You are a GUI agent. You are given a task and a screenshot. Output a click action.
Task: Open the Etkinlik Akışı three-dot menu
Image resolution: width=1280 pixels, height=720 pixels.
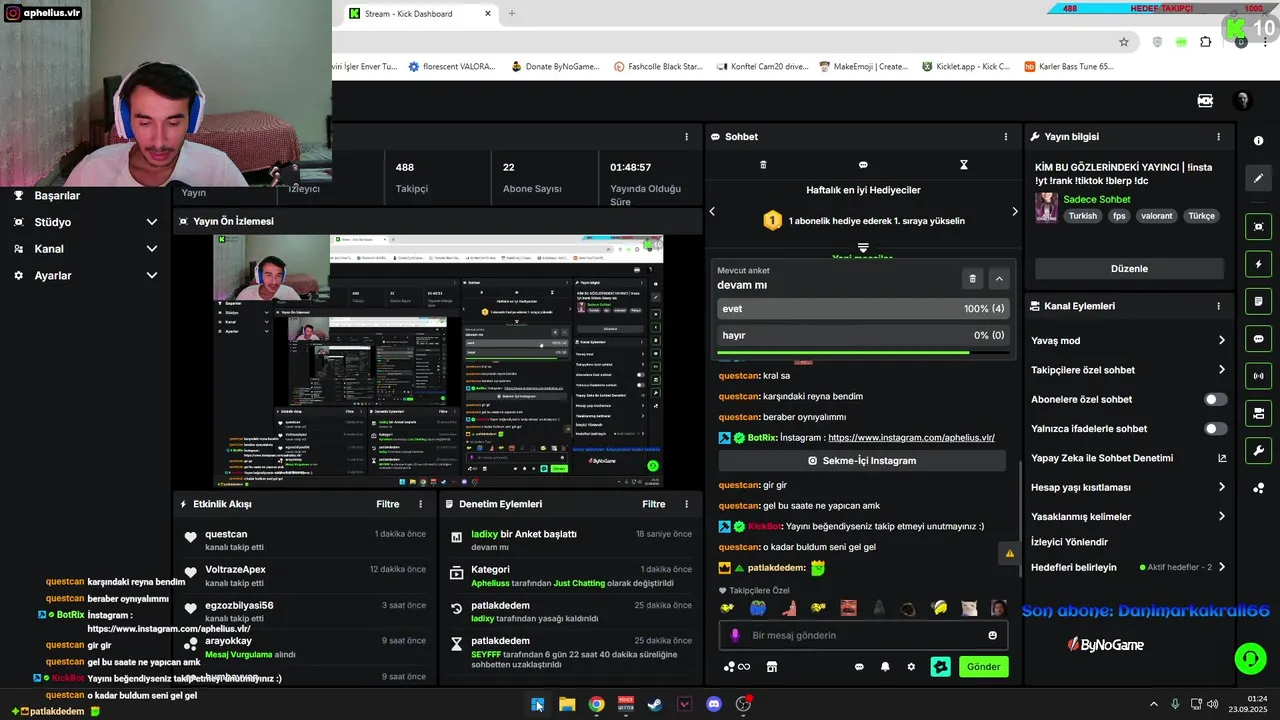(420, 504)
